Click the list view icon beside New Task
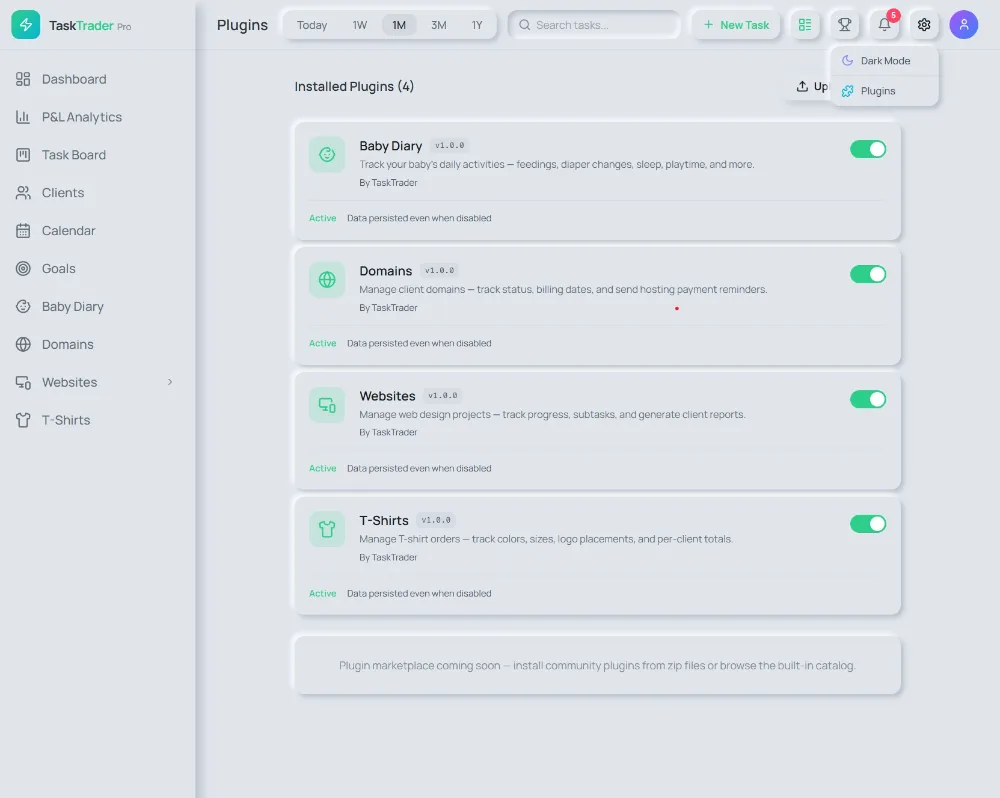 point(804,25)
